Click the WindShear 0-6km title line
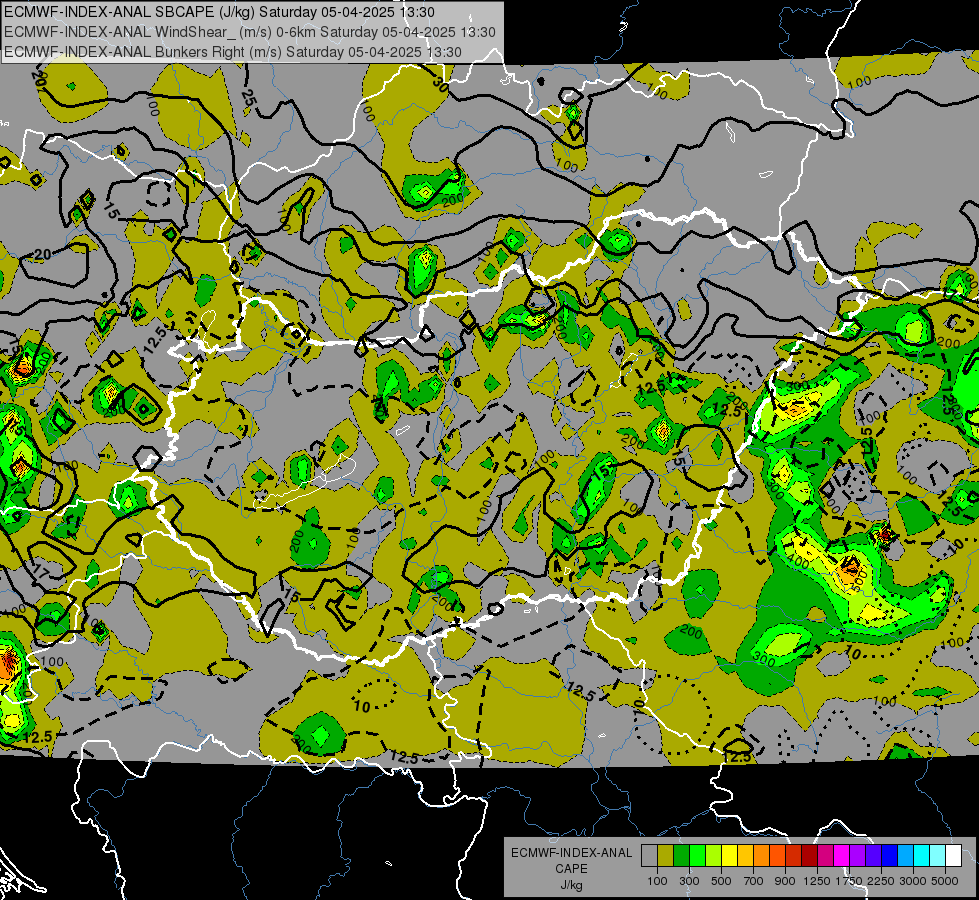 [x=250, y=32]
